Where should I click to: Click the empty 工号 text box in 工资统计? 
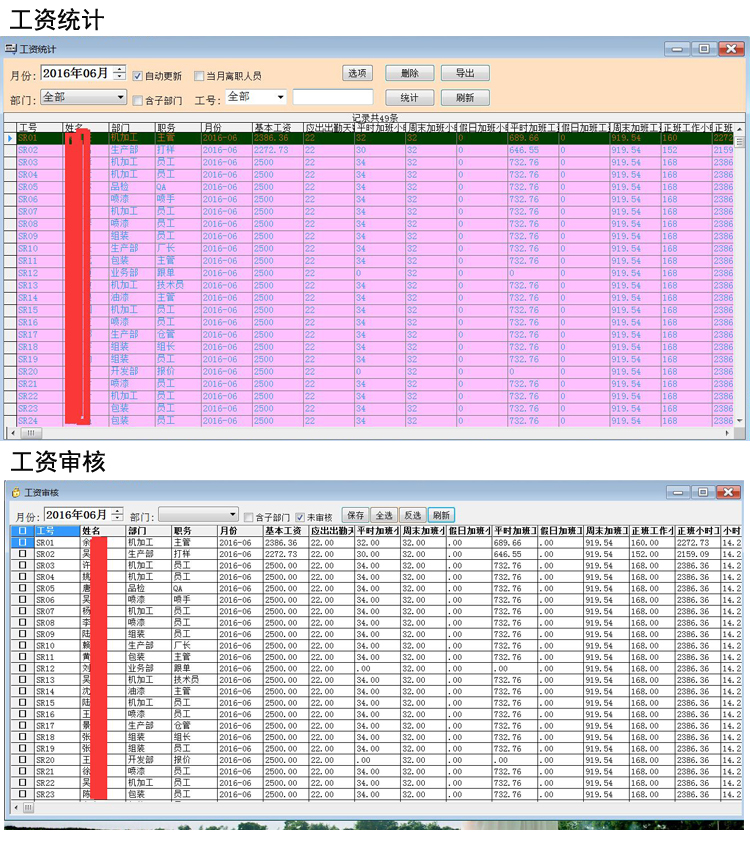pos(333,98)
